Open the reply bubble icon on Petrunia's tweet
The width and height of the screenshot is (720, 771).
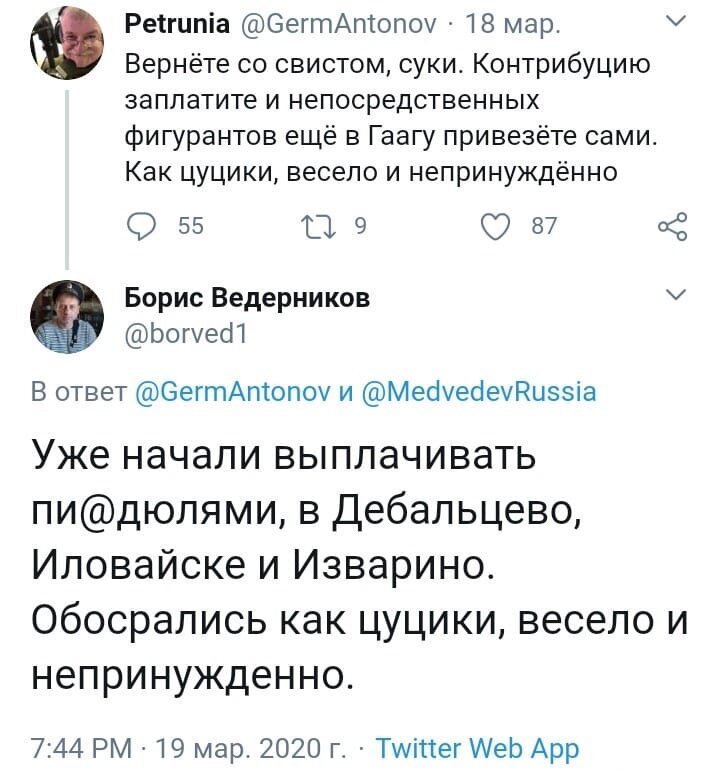pyautogui.click(x=142, y=226)
